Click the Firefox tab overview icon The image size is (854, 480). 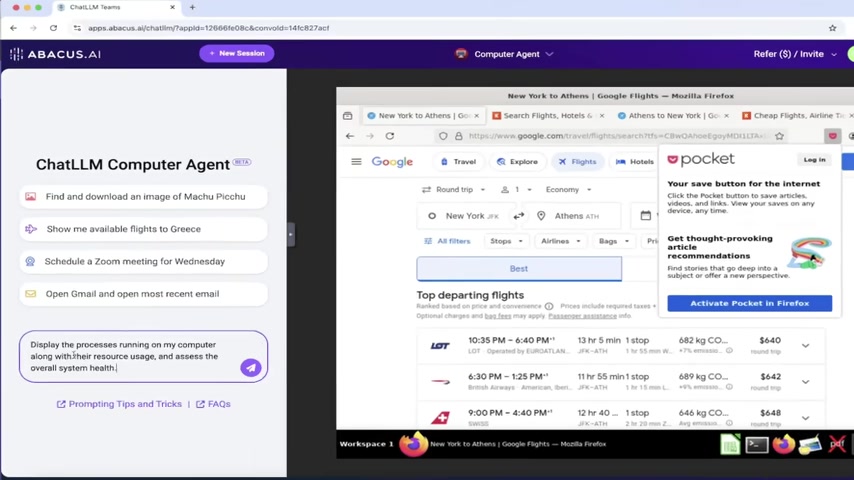[x=347, y=116]
